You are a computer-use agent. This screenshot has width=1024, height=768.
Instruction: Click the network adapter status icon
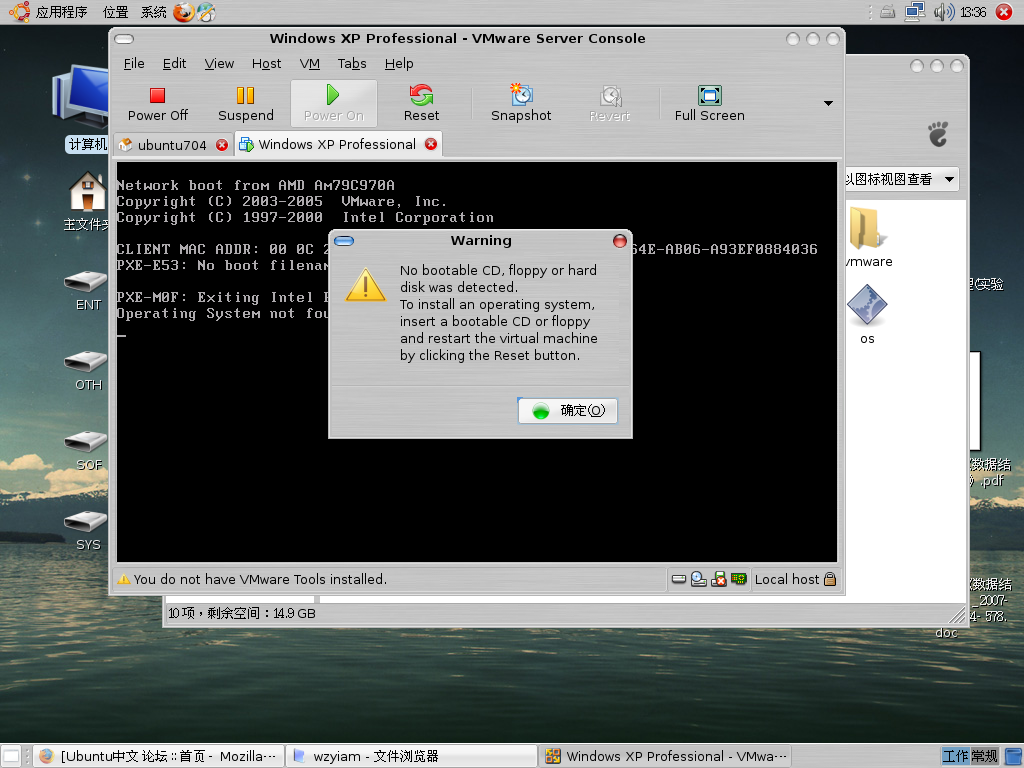point(739,579)
